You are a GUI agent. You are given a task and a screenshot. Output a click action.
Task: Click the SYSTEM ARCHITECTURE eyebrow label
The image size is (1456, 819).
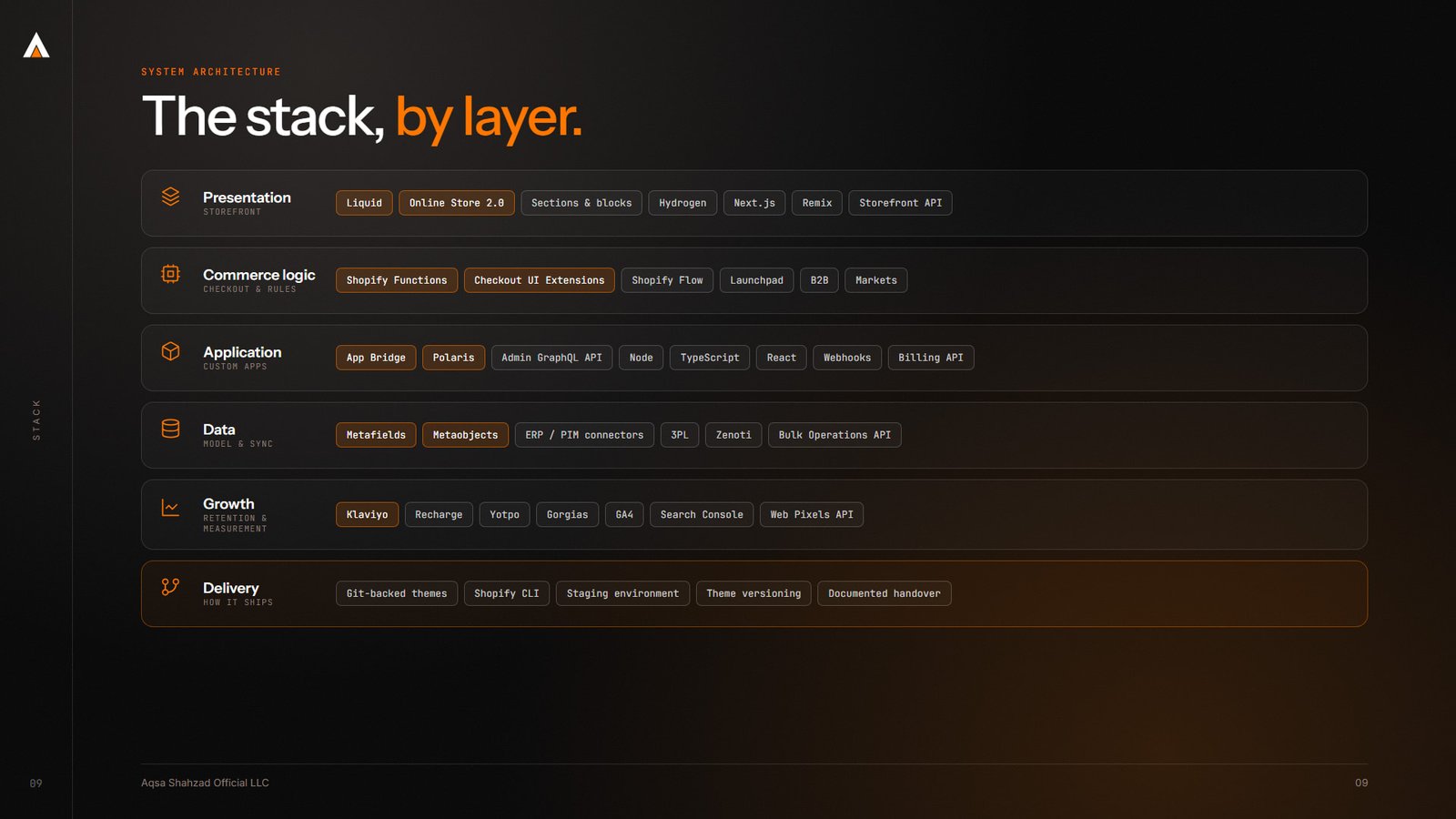pyautogui.click(x=211, y=72)
